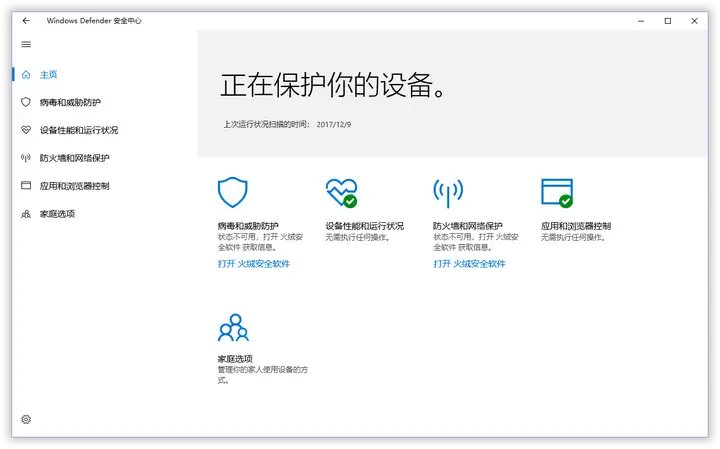The width and height of the screenshot is (720, 449).
Task: Click the large shield virus protection icon
Action: (232, 192)
